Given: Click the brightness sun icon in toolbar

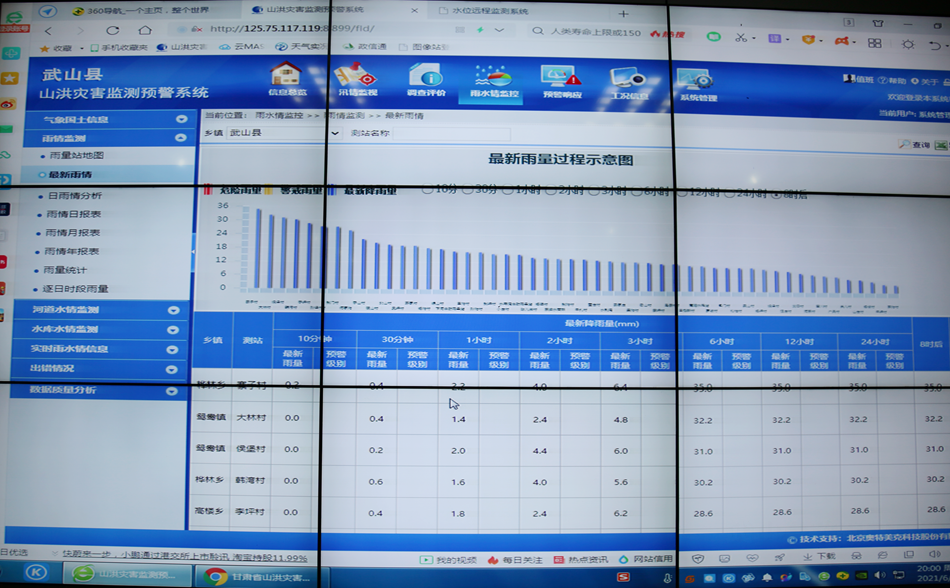Looking at the screenshot, I should point(908,44).
